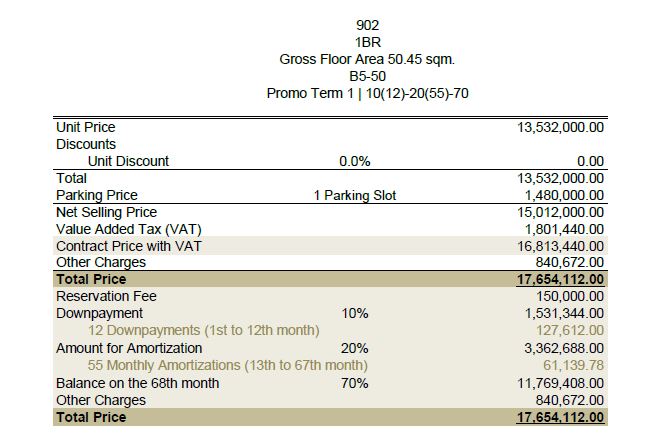Viewport: 664px width, 437px height.
Task: Click the Net Selling Price label
Action: coord(106,212)
